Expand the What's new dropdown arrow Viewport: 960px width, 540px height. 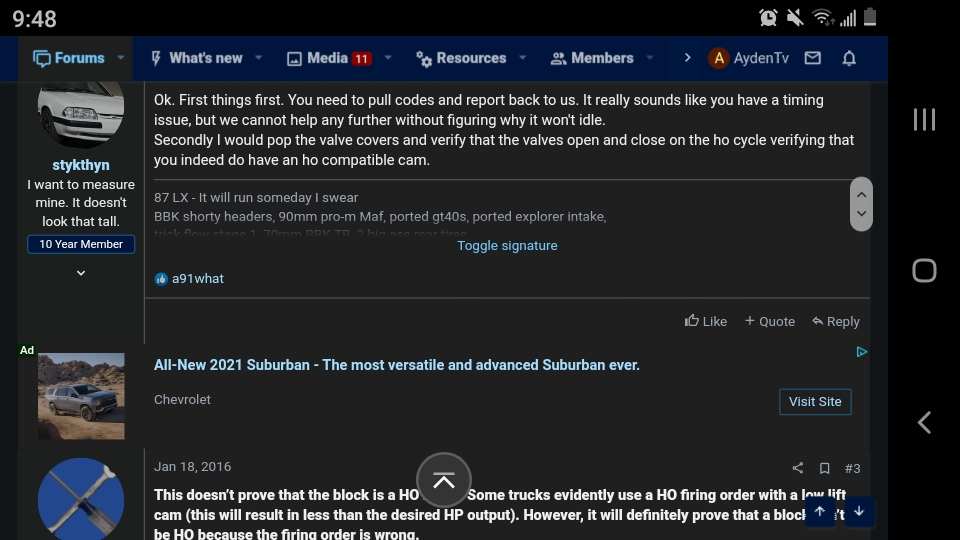(x=258, y=58)
